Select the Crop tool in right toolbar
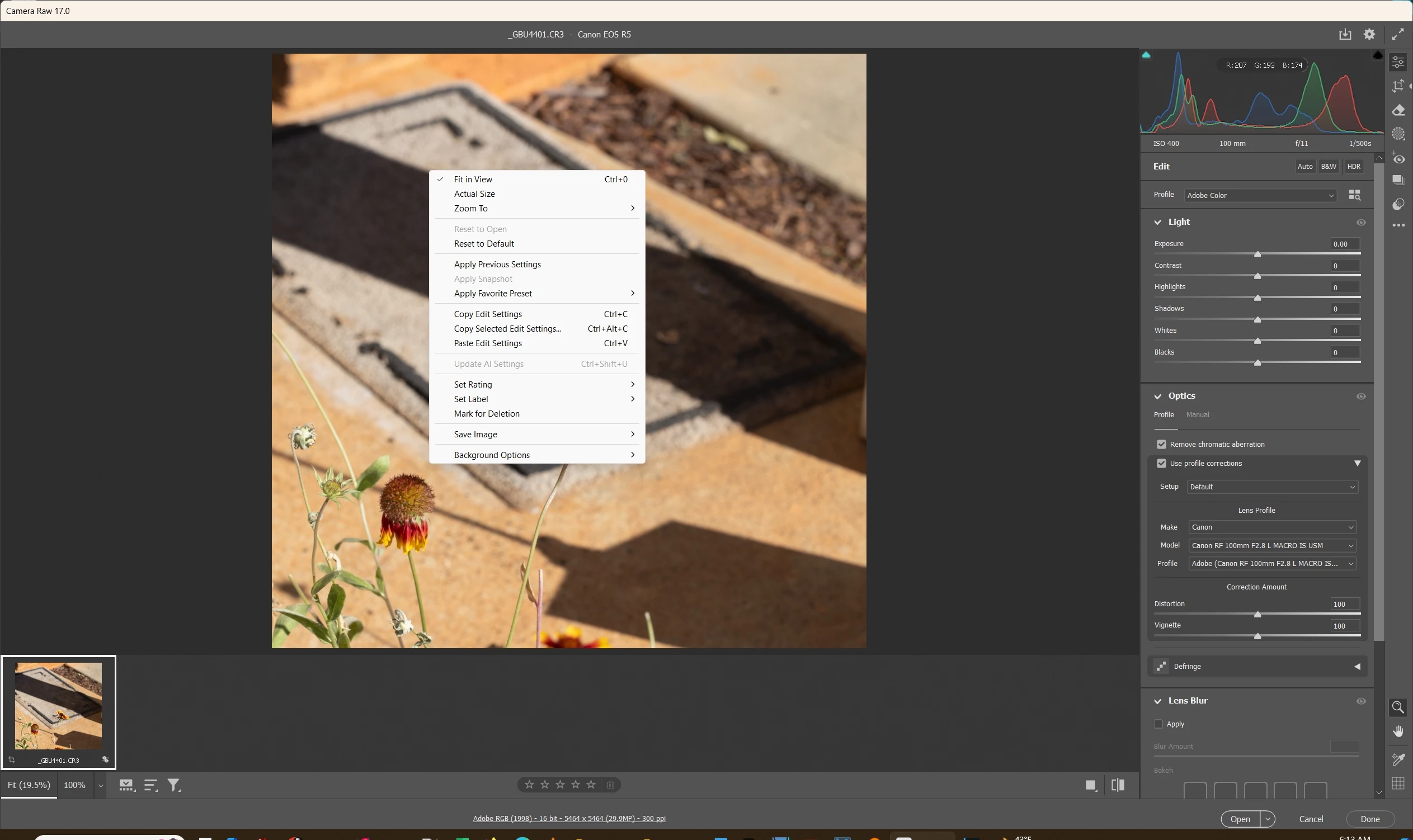This screenshot has width=1413, height=840. [x=1398, y=86]
